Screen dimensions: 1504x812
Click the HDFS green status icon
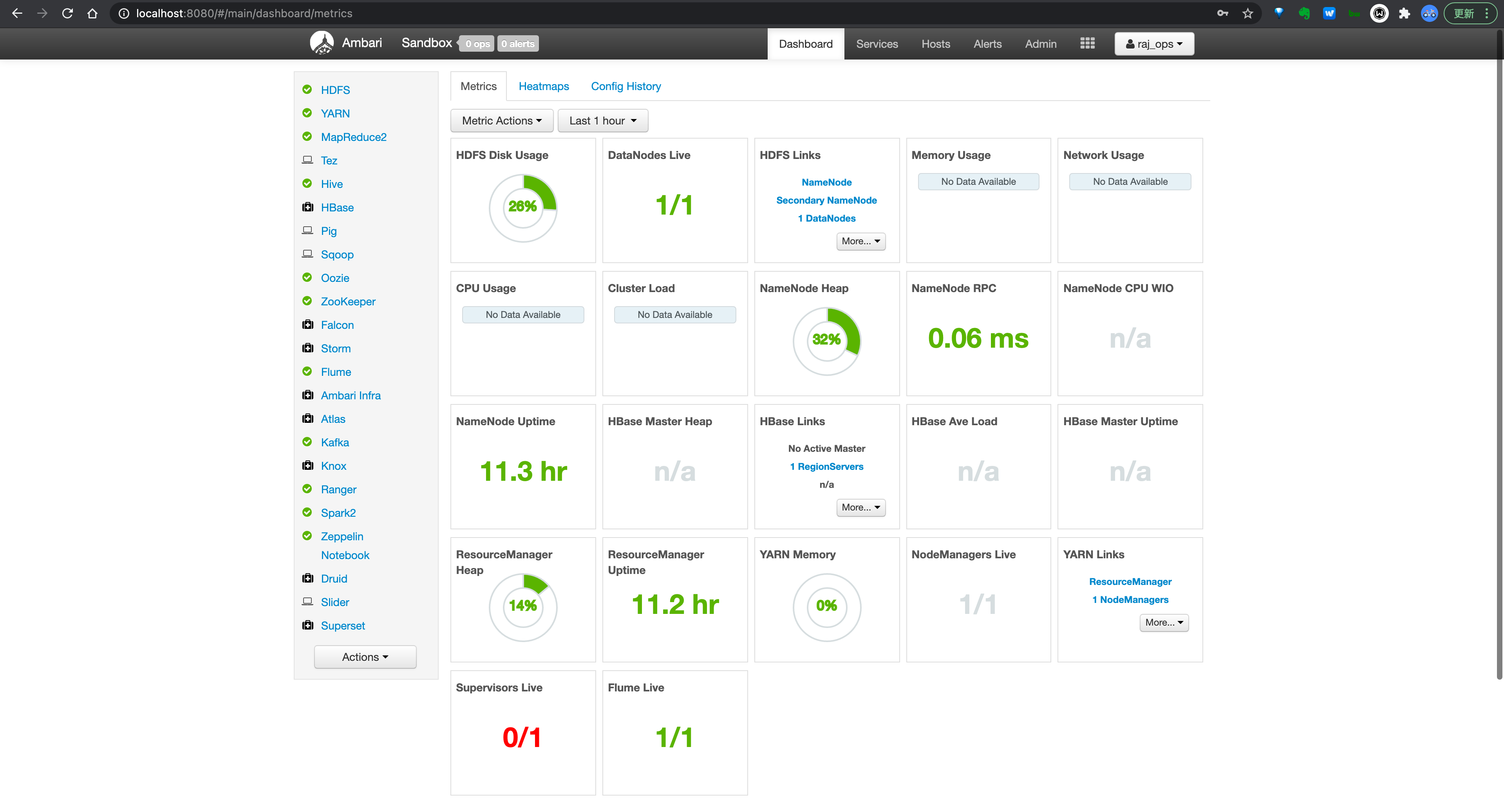(307, 89)
